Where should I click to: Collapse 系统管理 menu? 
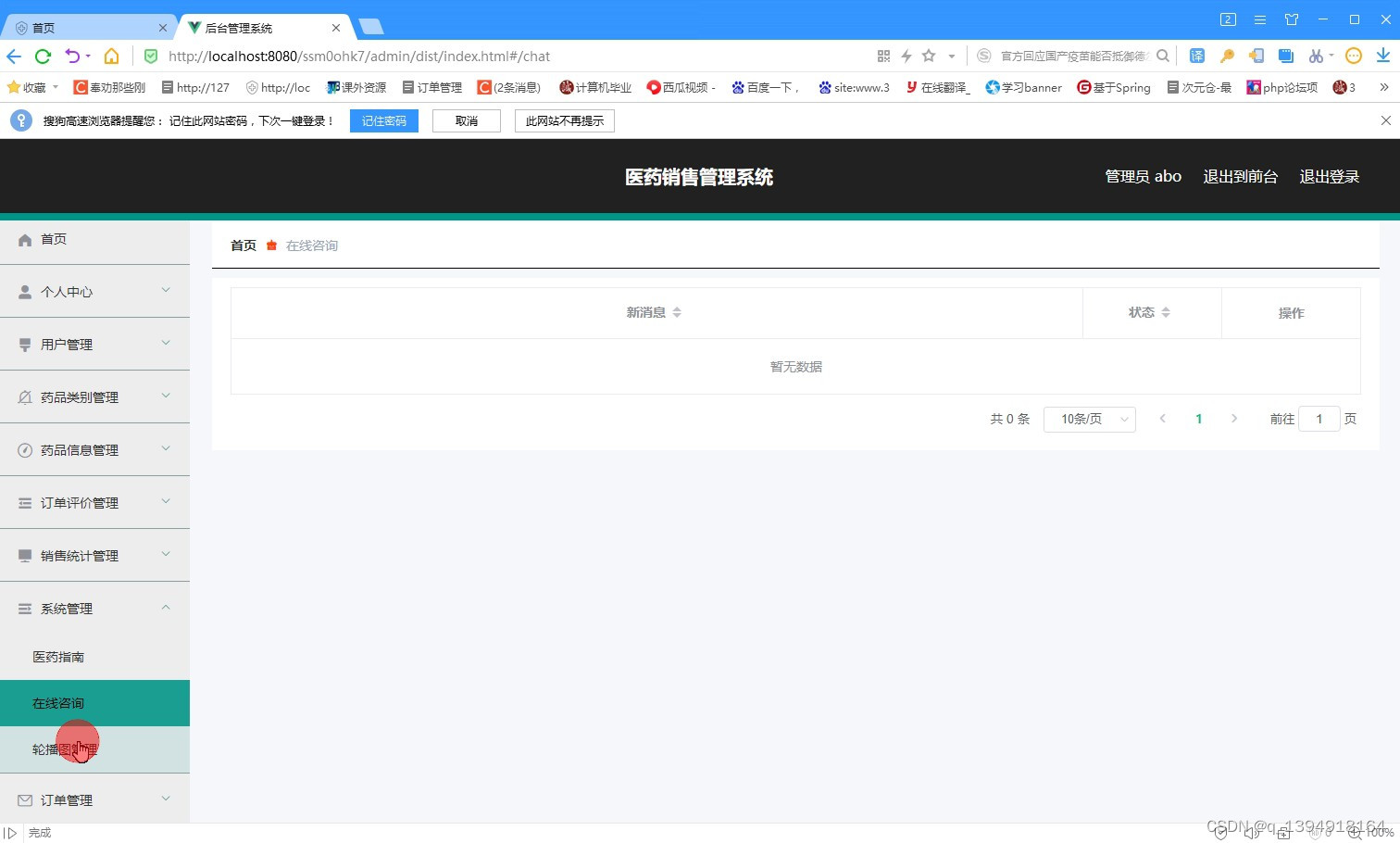coord(94,609)
